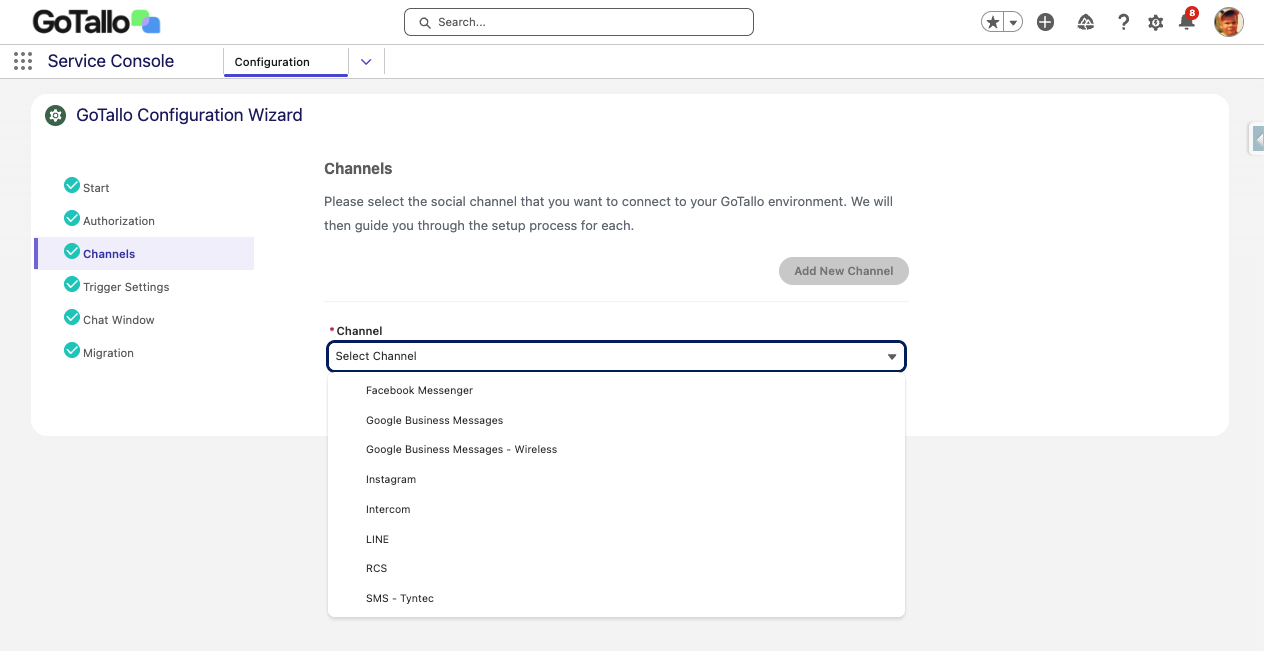Open the Setup gear icon
1264x651 pixels.
click(1155, 22)
